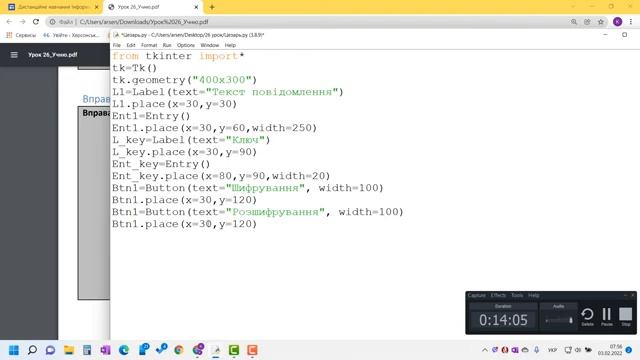Open the Увійти Херсонськ... bookmark

pyautogui.click(x=71, y=35)
